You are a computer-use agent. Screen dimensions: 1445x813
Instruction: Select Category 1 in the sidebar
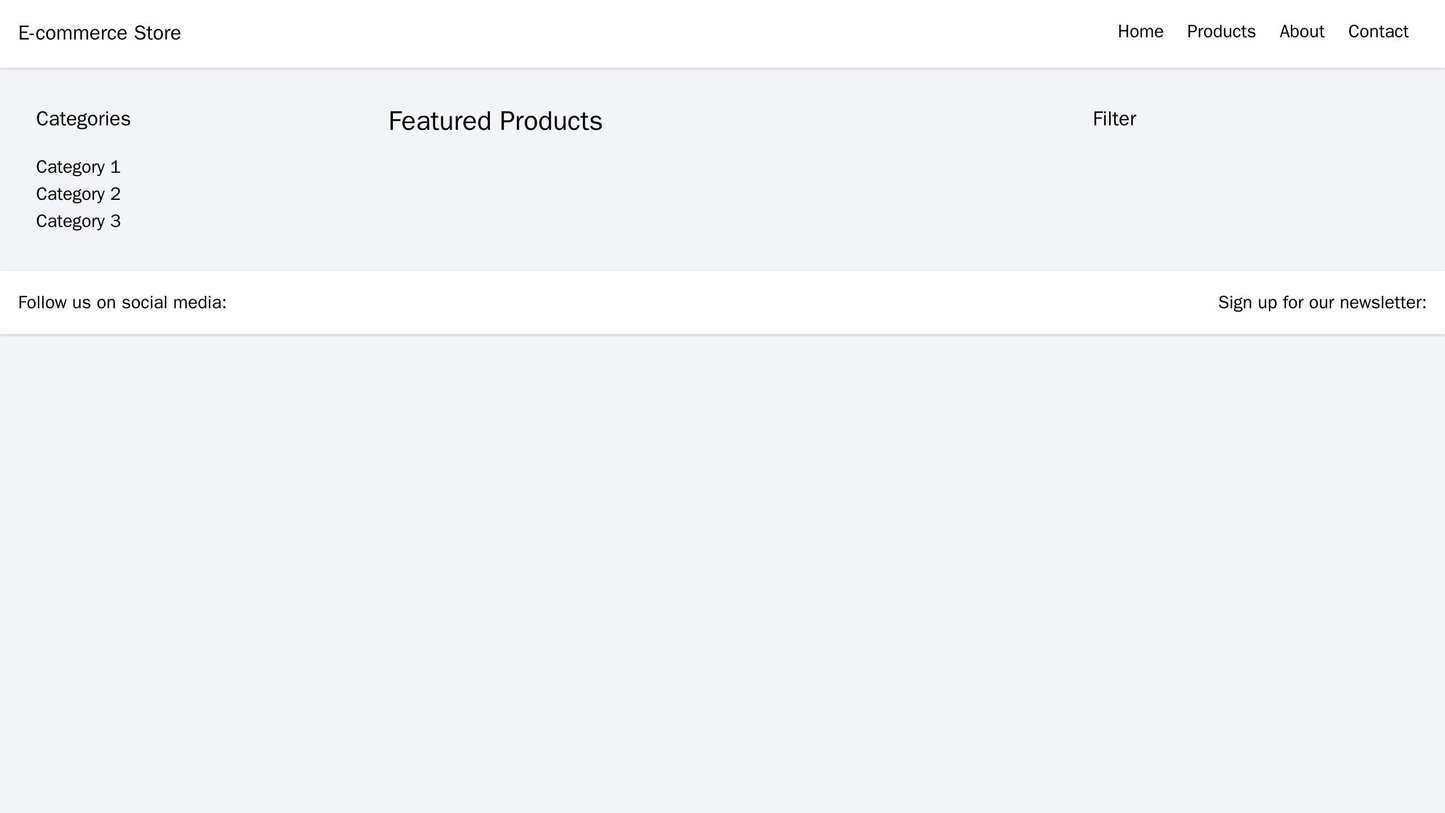point(78,167)
